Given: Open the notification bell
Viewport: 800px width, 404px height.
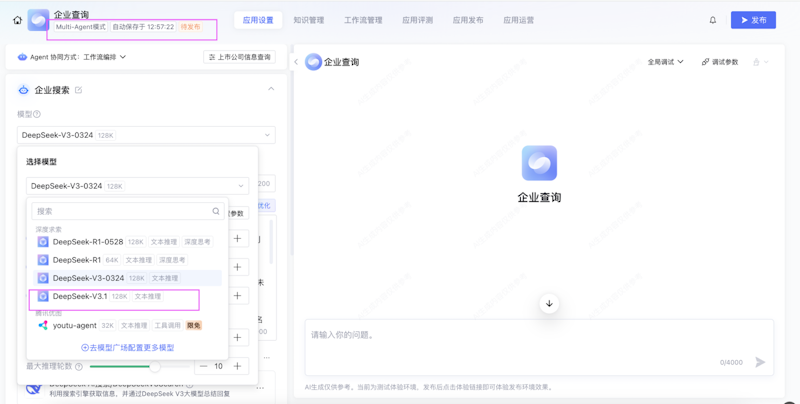Looking at the screenshot, I should (x=713, y=20).
